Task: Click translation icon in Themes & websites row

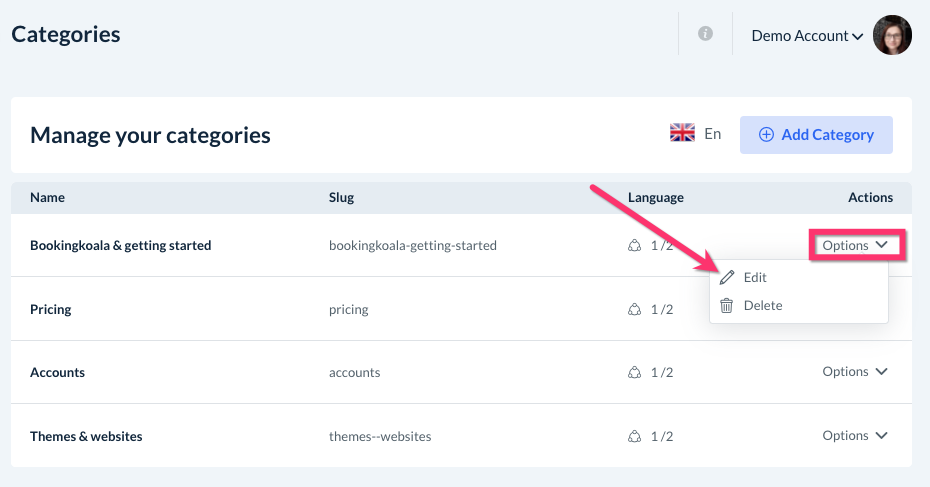Action: (x=634, y=436)
